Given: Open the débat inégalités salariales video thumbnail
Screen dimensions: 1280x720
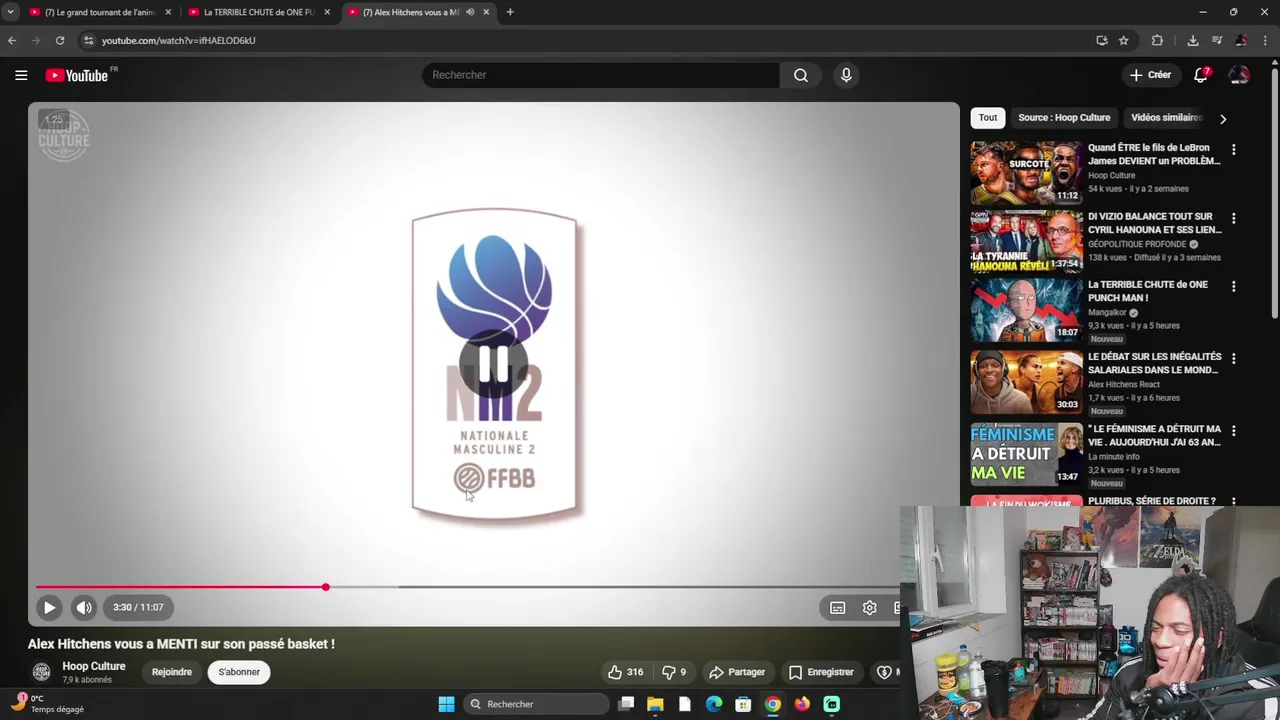Looking at the screenshot, I should [x=1027, y=382].
